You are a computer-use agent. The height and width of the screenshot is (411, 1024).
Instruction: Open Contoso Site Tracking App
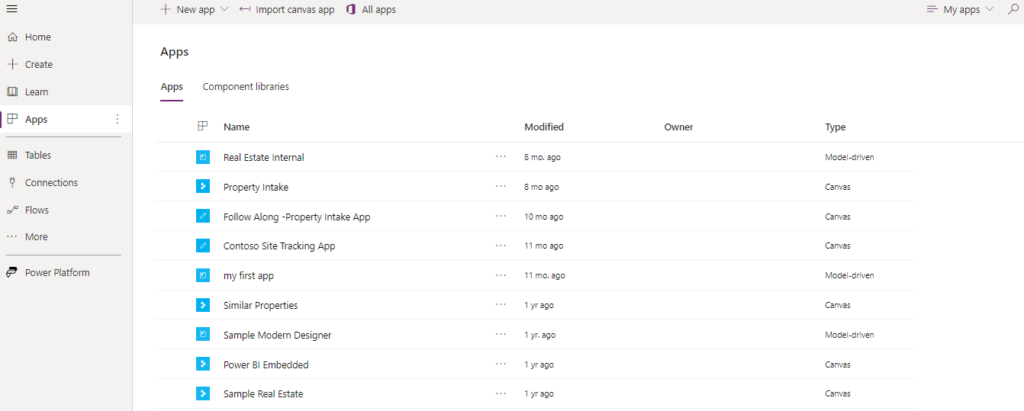[280, 246]
